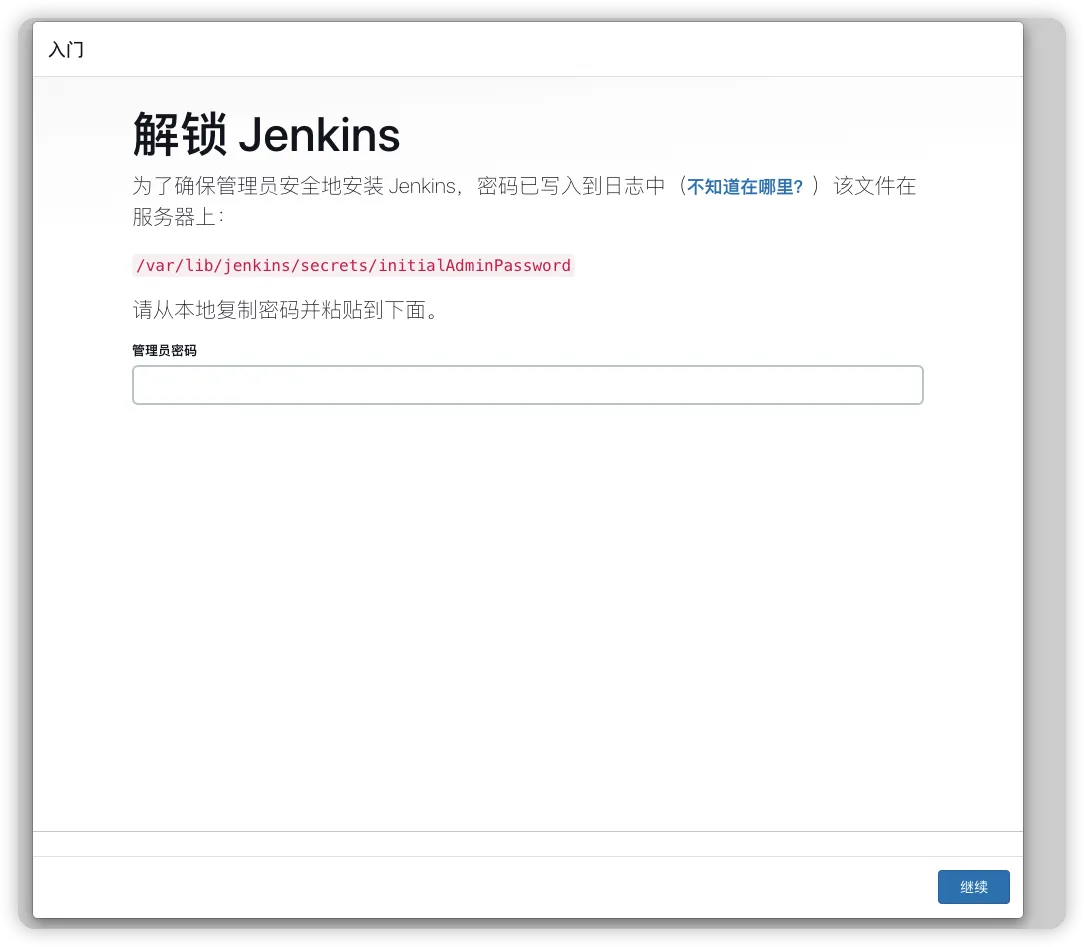The image size is (1084, 947).
Task: Focus the 管理员密码 password input field
Action: [x=527, y=385]
